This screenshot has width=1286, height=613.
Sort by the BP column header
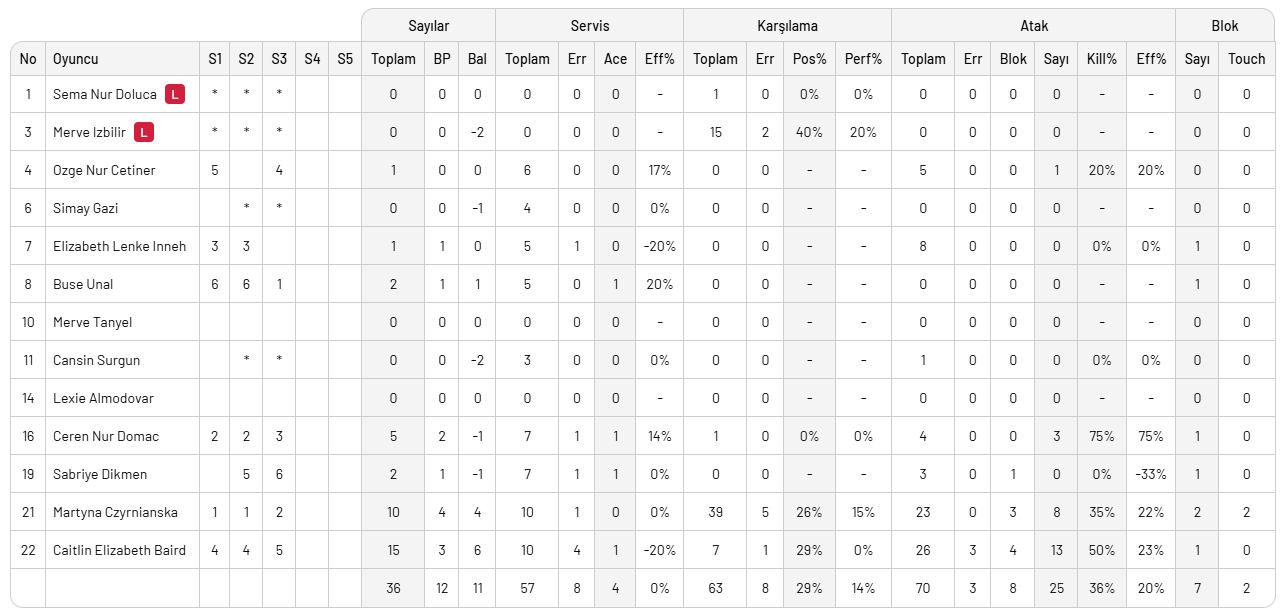click(441, 59)
